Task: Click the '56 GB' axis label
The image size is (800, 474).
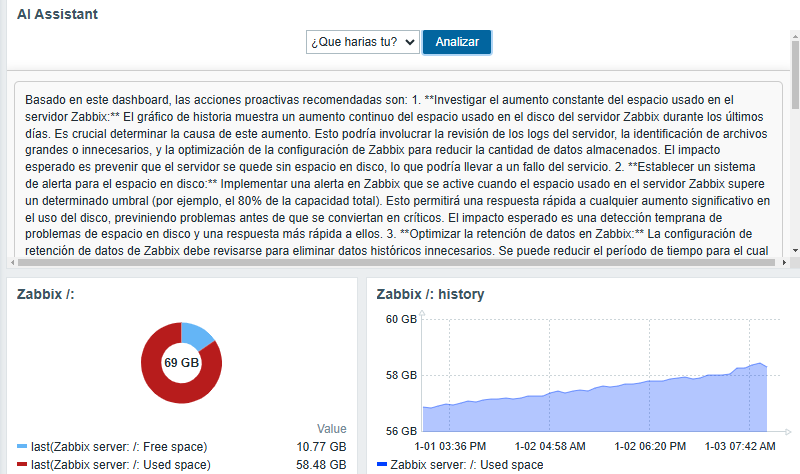Action: (402, 431)
